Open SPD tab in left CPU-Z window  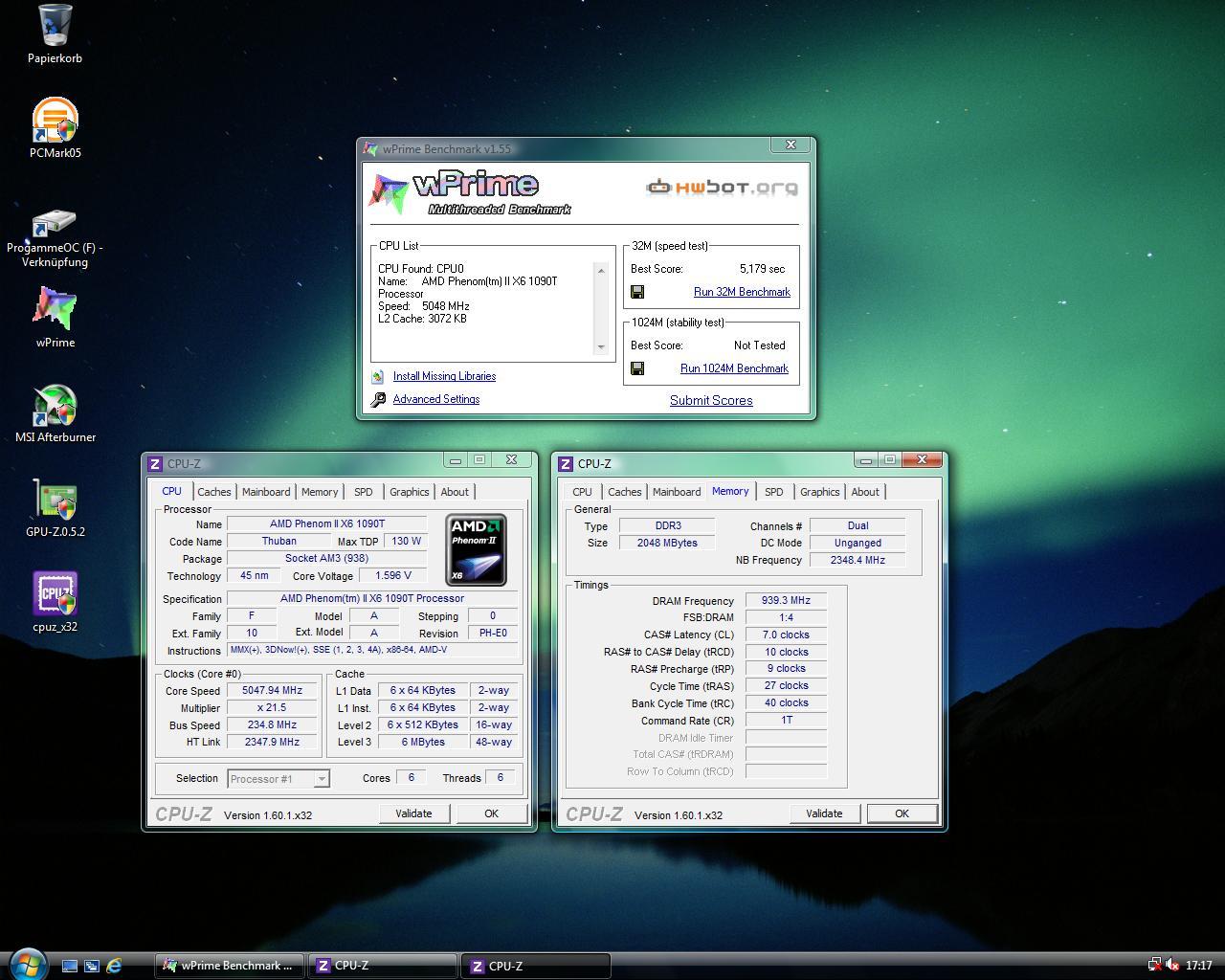click(364, 492)
